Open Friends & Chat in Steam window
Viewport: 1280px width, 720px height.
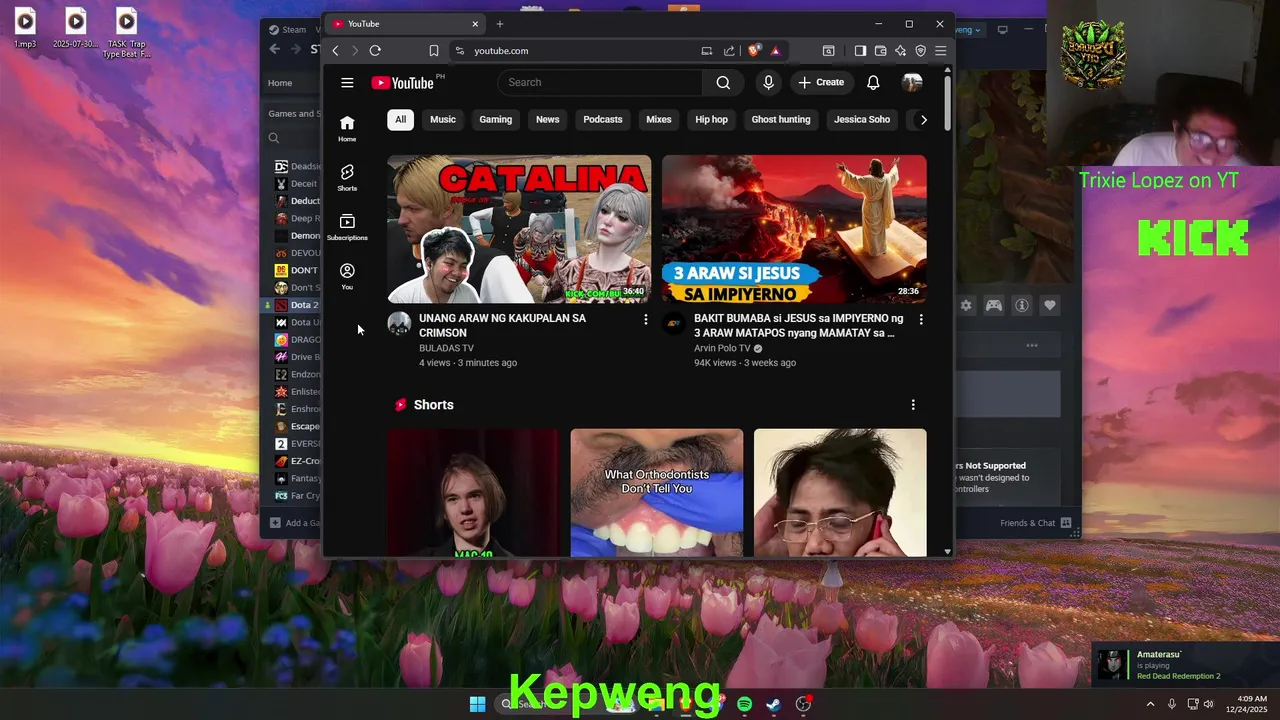click(x=1035, y=523)
